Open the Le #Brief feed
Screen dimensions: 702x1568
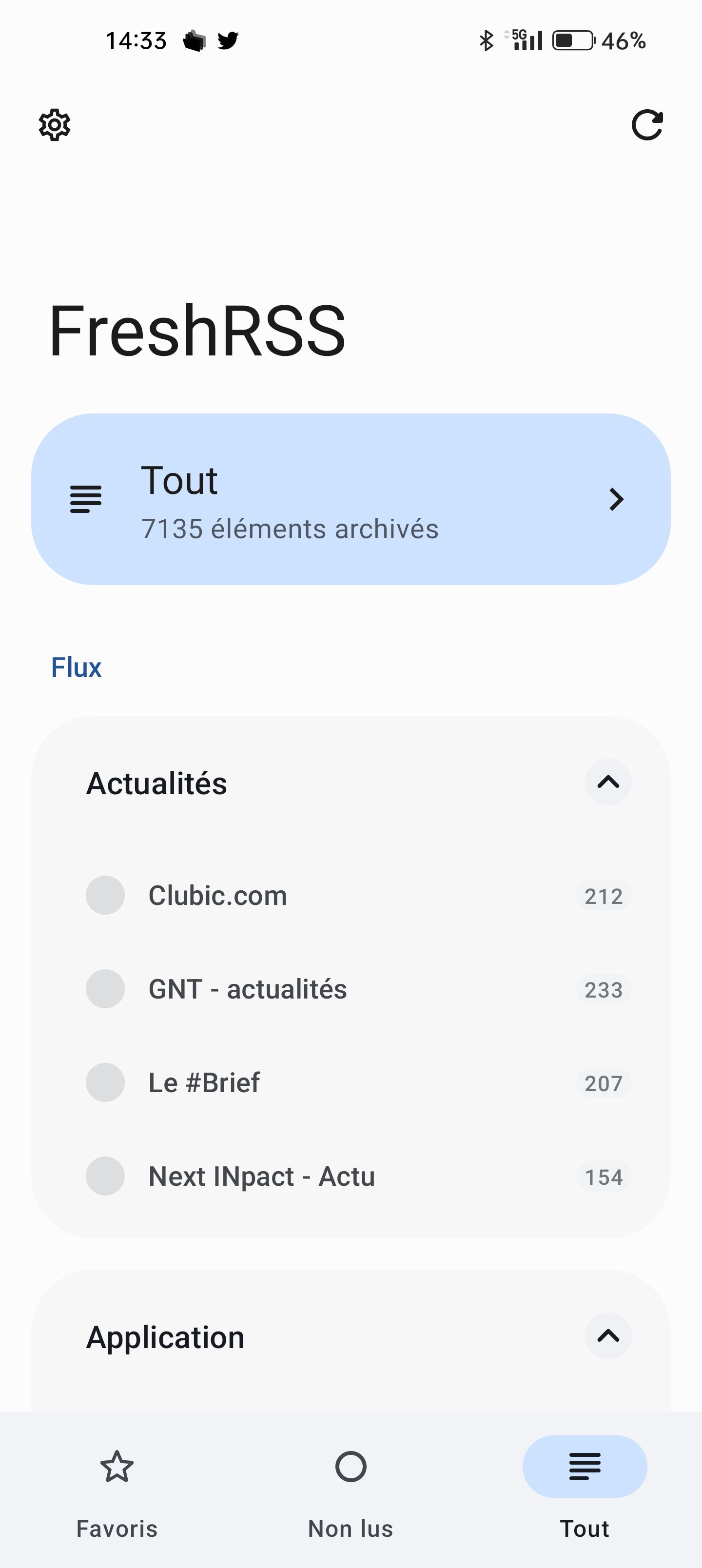click(x=205, y=1083)
